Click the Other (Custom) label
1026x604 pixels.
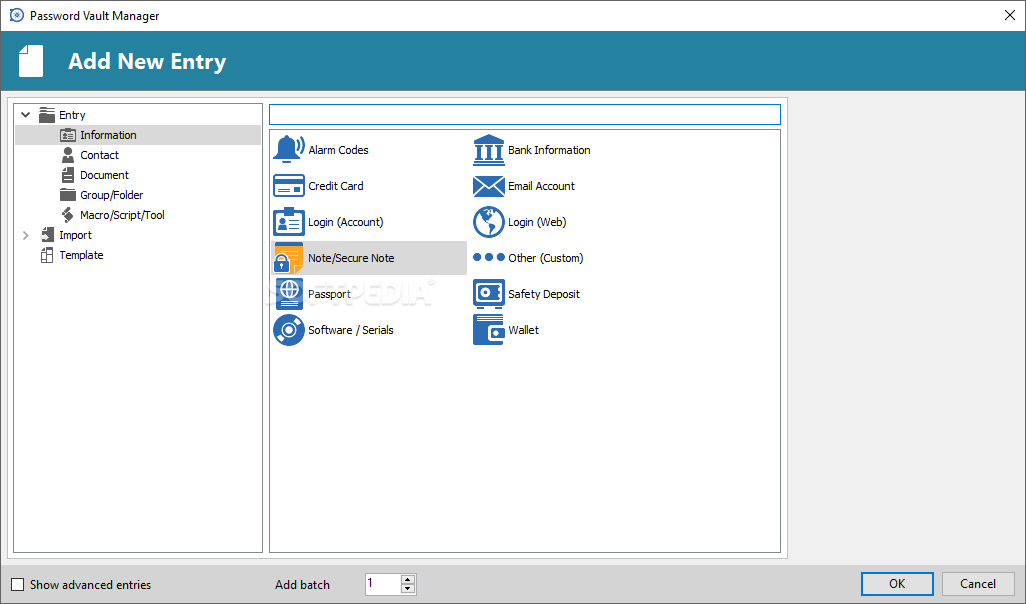(x=546, y=258)
